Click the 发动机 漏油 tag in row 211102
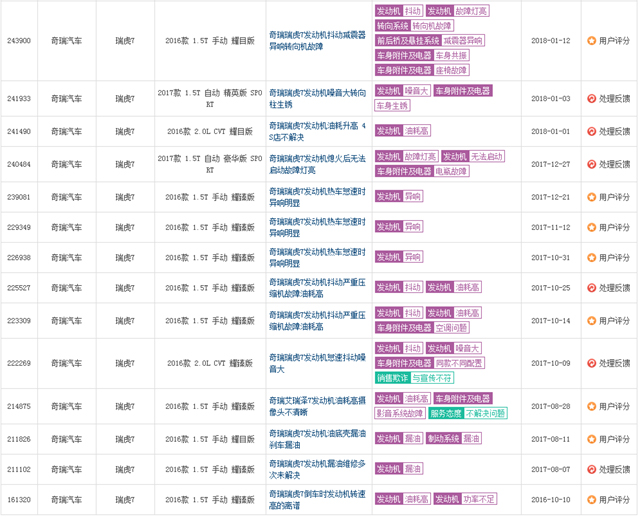Screen dimensions: 640x517 click(x=399, y=469)
